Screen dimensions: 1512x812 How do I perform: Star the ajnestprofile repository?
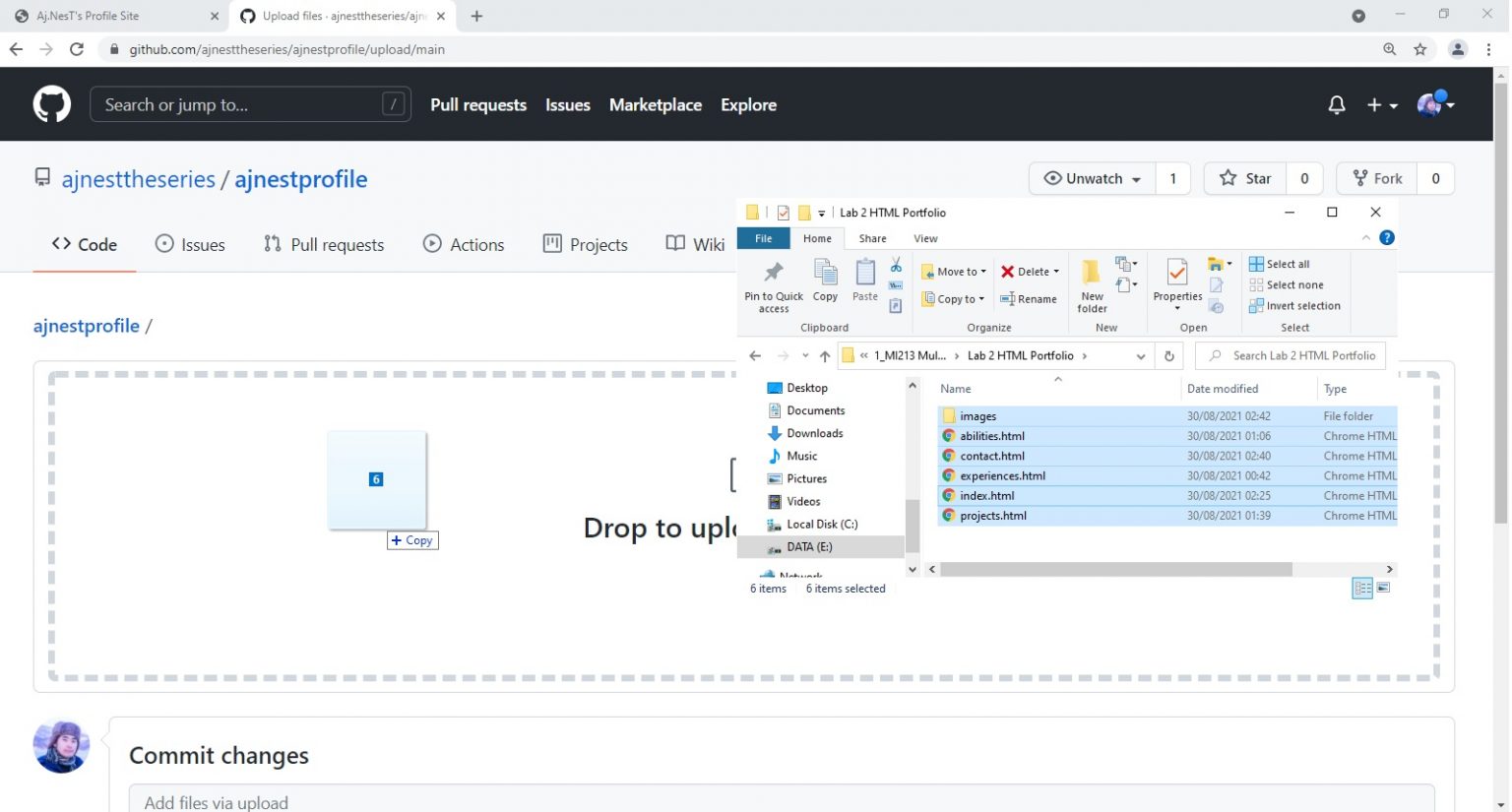(1245, 178)
